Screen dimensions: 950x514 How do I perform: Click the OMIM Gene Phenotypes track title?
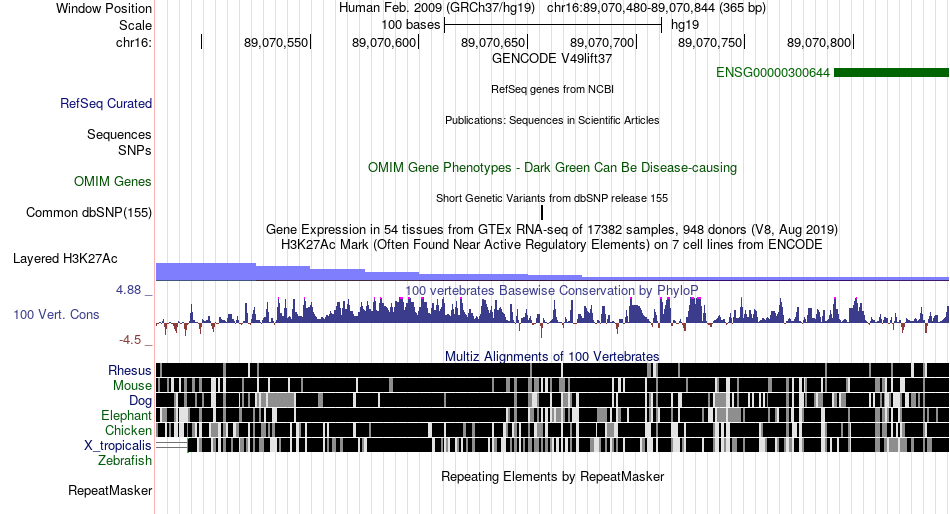point(552,168)
